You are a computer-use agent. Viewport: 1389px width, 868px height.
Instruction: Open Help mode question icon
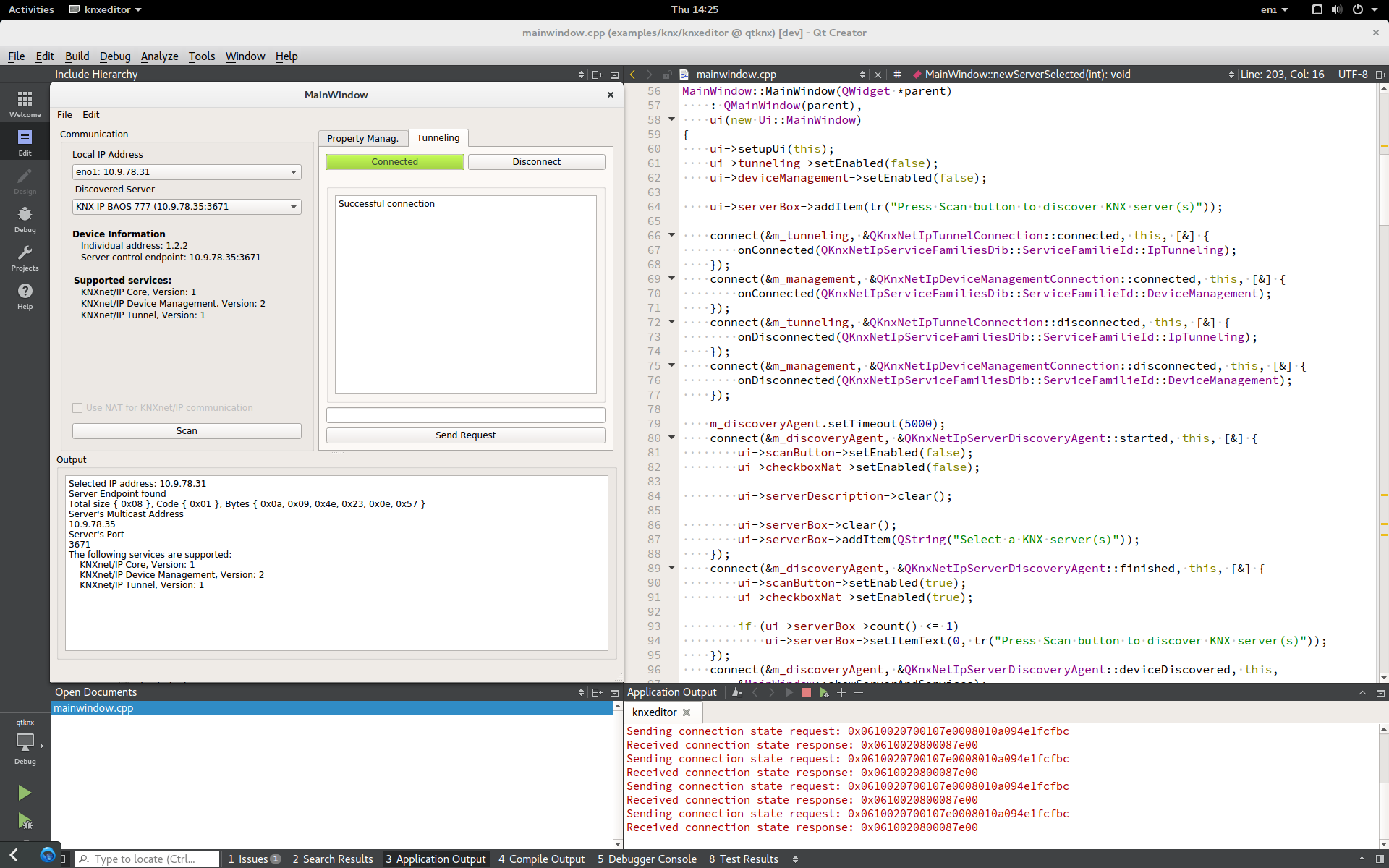(x=25, y=295)
